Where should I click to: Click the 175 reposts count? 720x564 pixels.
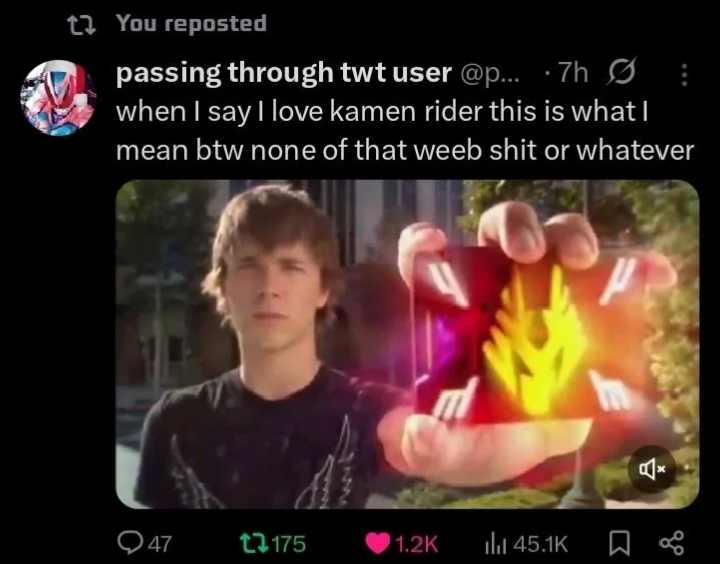pyautogui.click(x=288, y=544)
